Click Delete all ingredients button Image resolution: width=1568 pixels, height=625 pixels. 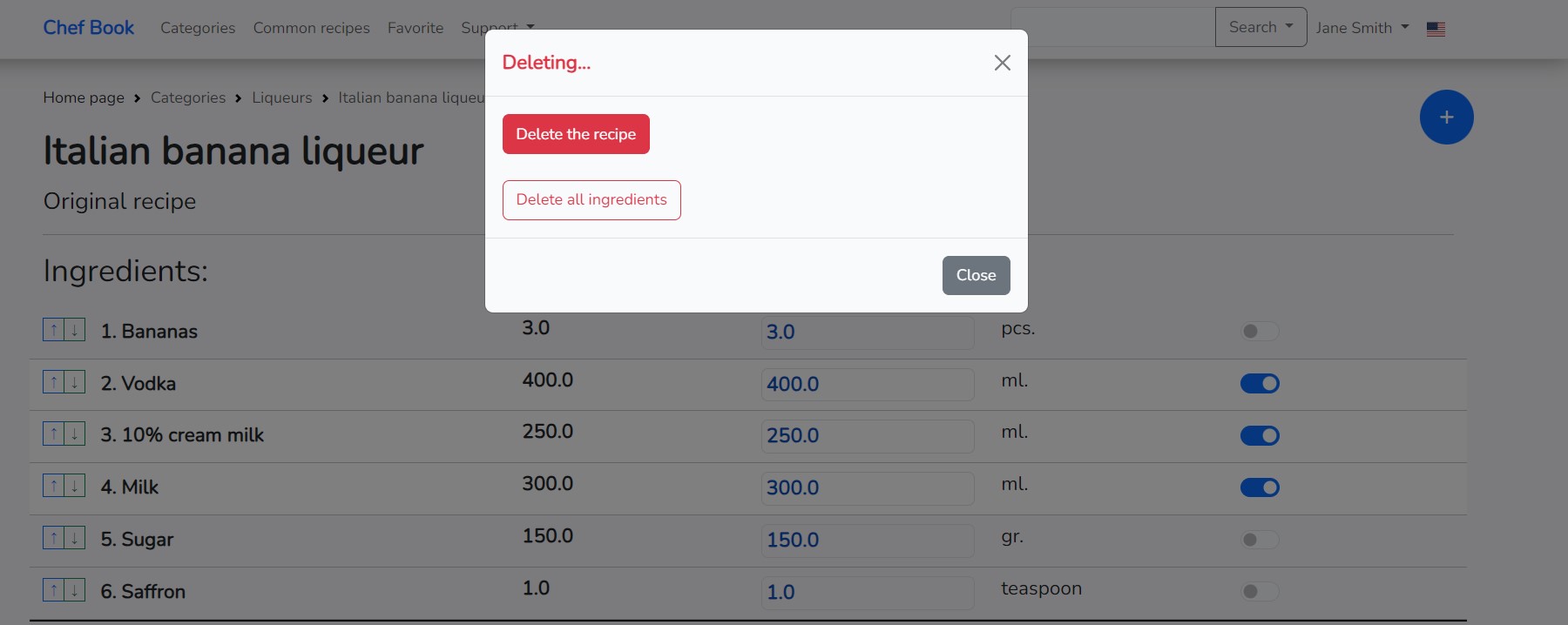pyautogui.click(x=591, y=200)
